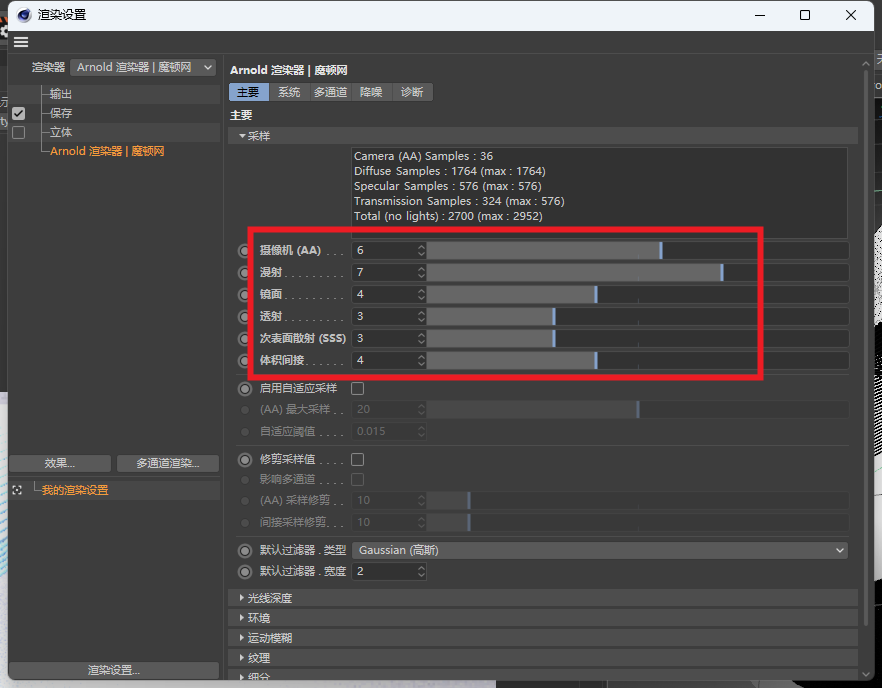Open the 渲染器 dropdown
Viewport: 882px width, 688px height.
(x=143, y=68)
